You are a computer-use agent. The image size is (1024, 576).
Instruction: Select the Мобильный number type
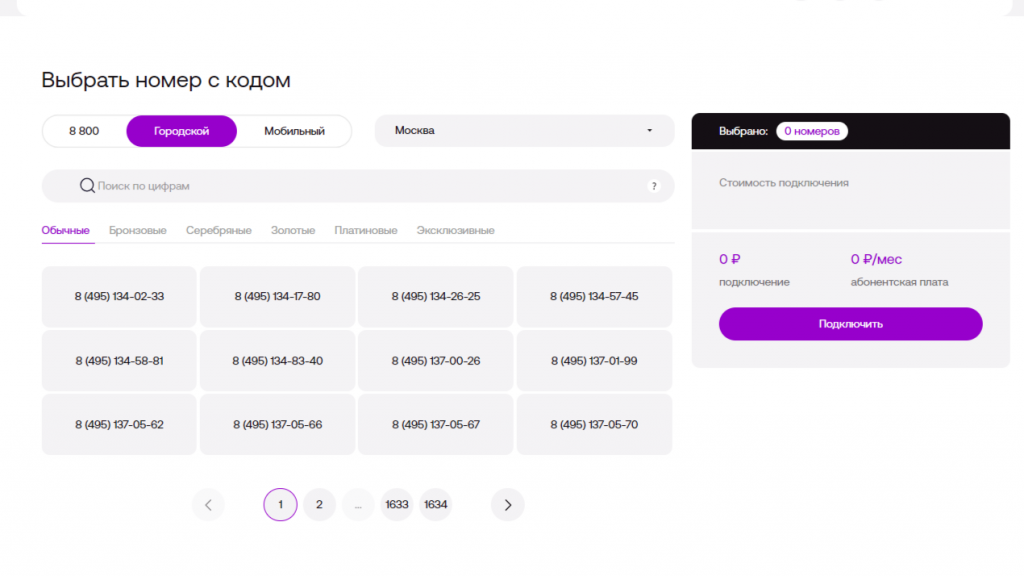[x=294, y=131]
